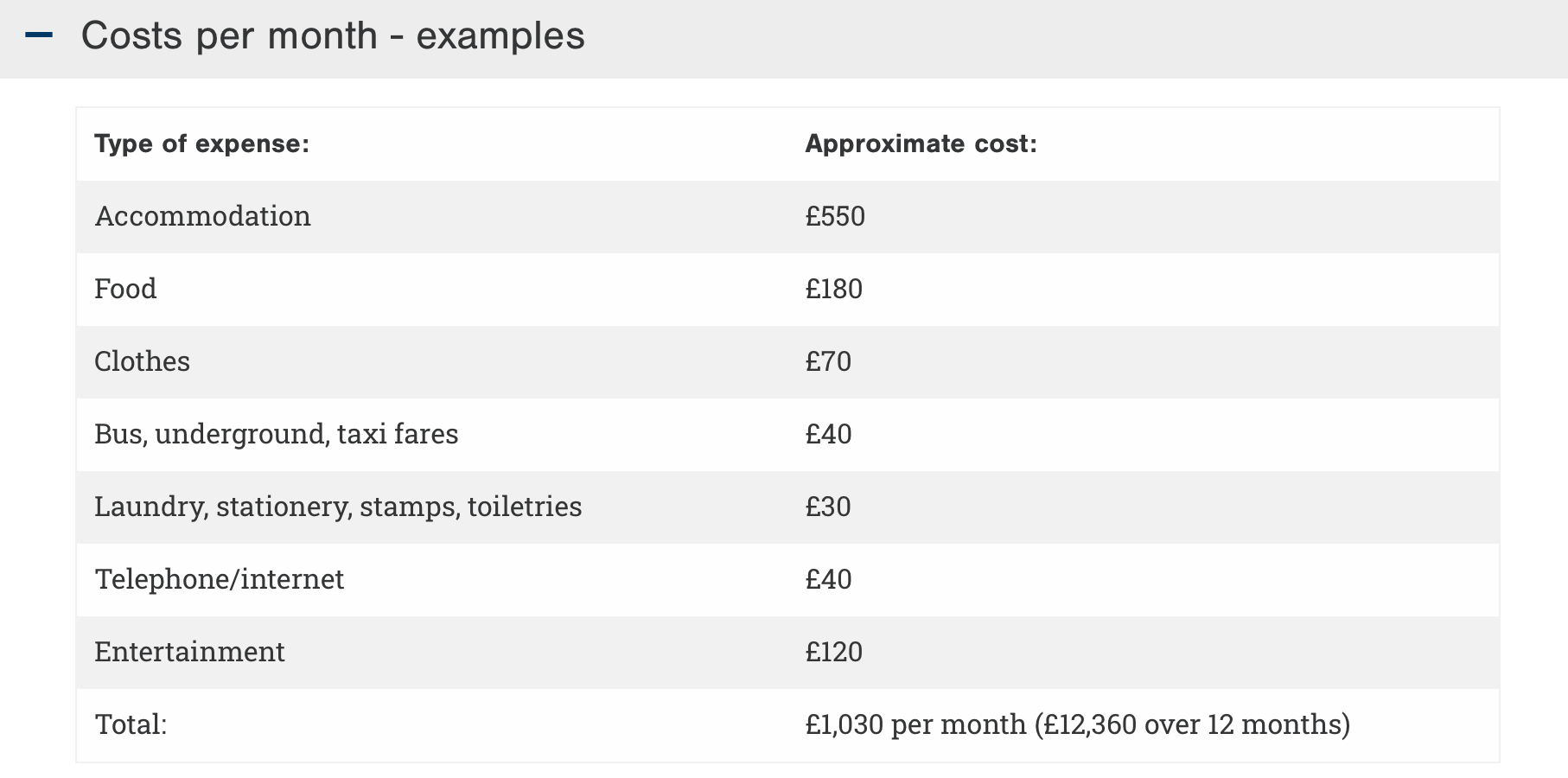Click the "Approximate cost:" column header
The height and width of the screenshot is (778, 1568).
(921, 143)
